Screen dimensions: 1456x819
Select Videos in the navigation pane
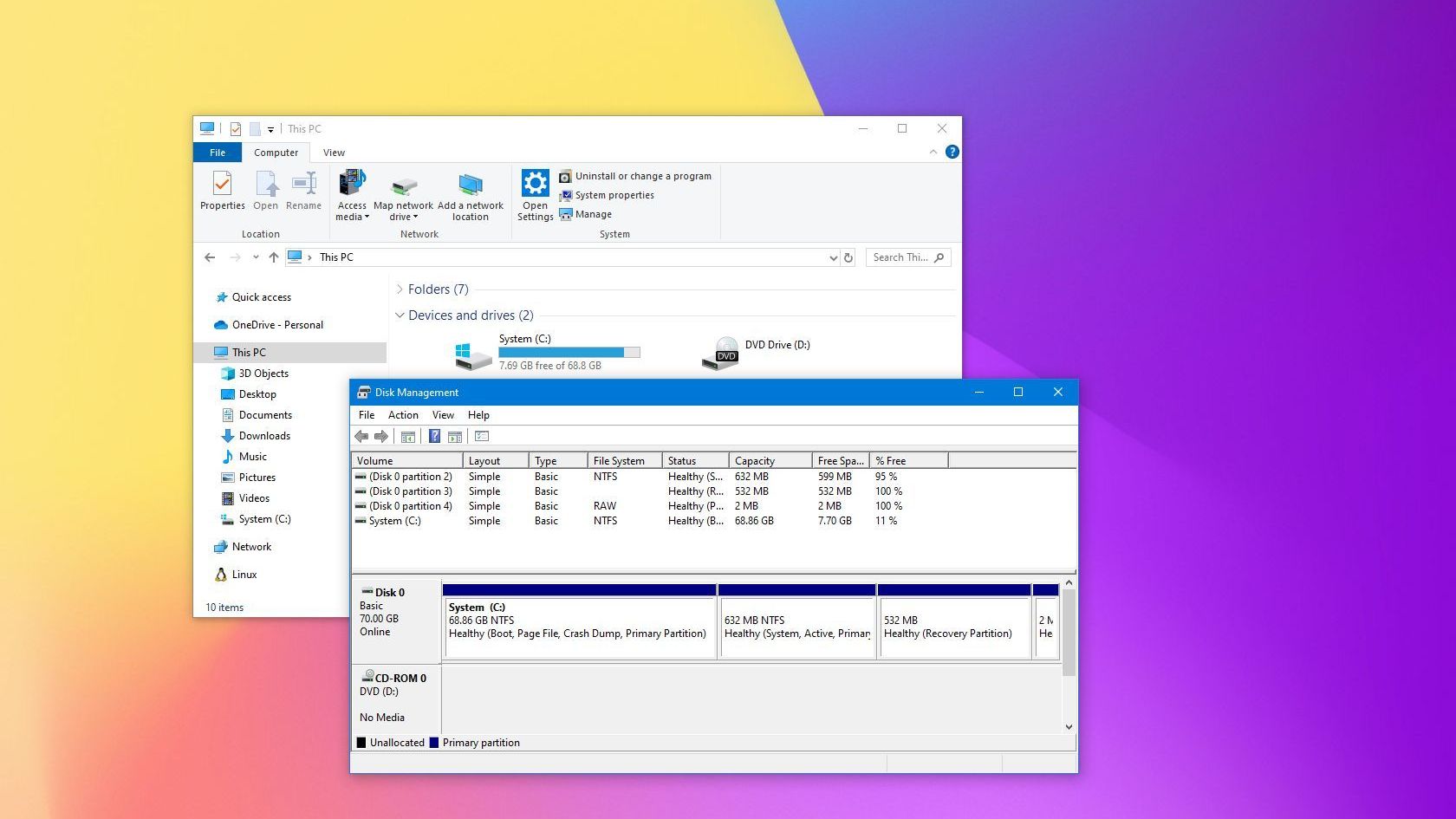(245, 498)
